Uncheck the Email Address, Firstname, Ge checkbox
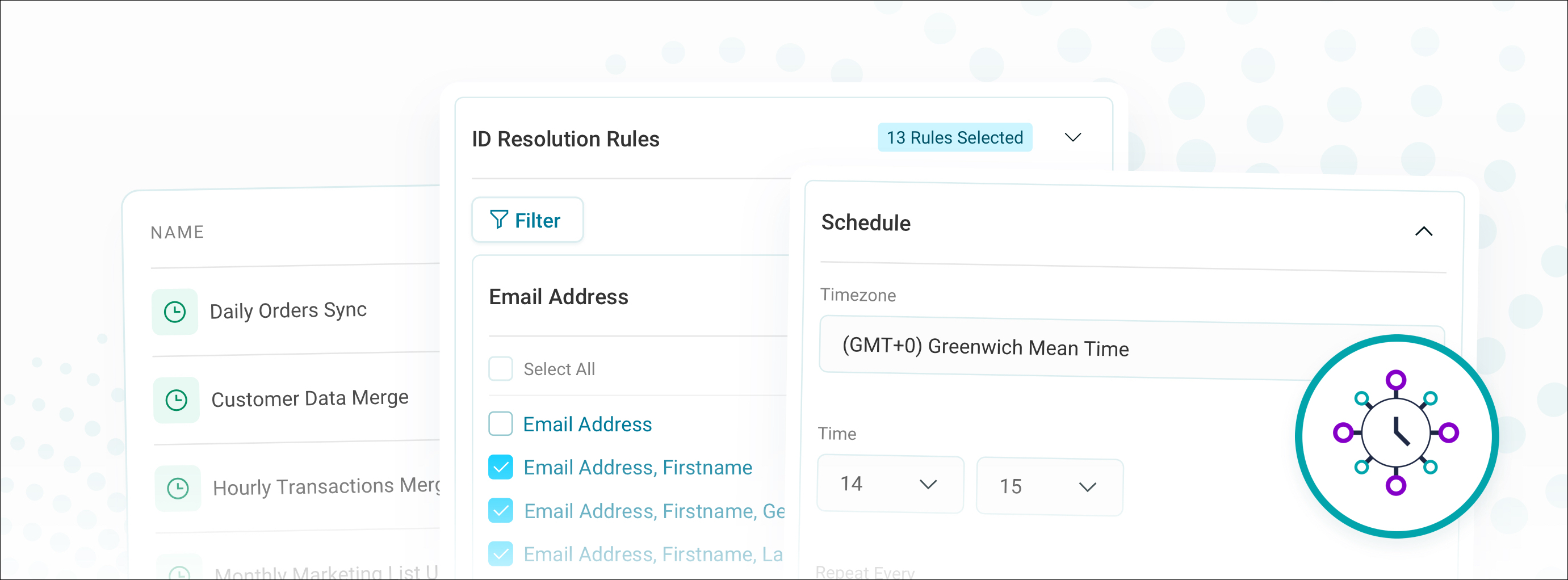The width and height of the screenshot is (1568, 580). tap(500, 511)
